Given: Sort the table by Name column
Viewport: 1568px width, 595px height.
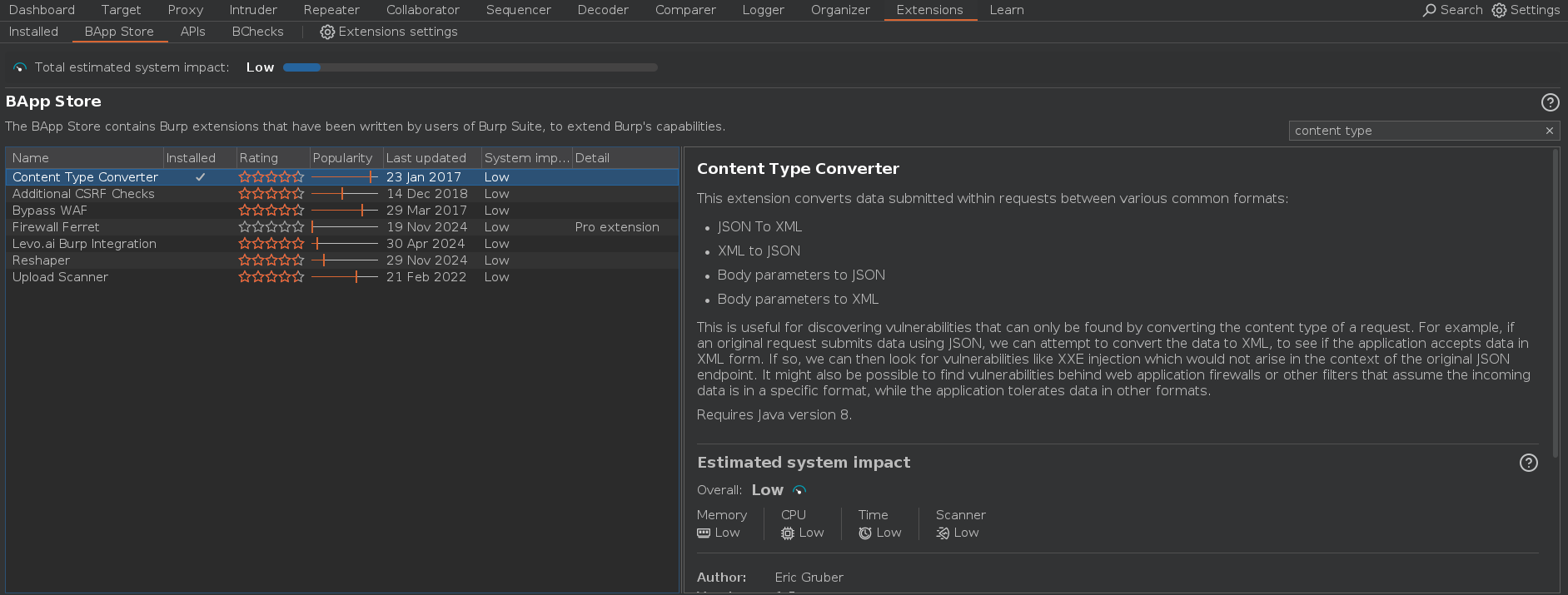Looking at the screenshot, I should click(85, 158).
